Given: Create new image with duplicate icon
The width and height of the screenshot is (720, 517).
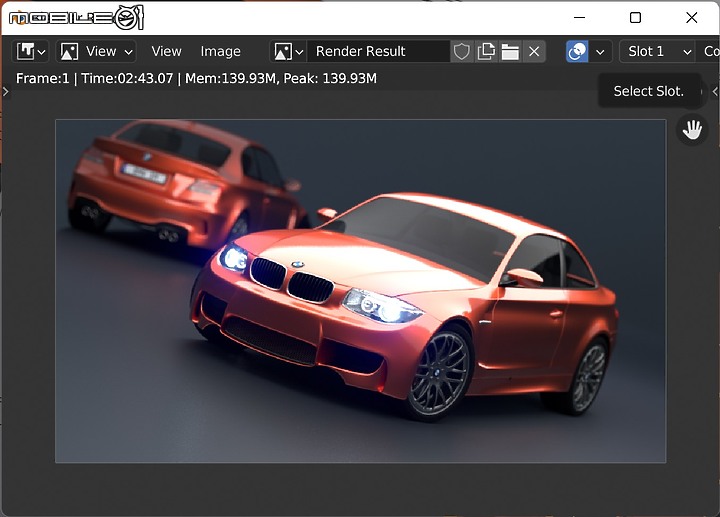Looking at the screenshot, I should tap(486, 51).
